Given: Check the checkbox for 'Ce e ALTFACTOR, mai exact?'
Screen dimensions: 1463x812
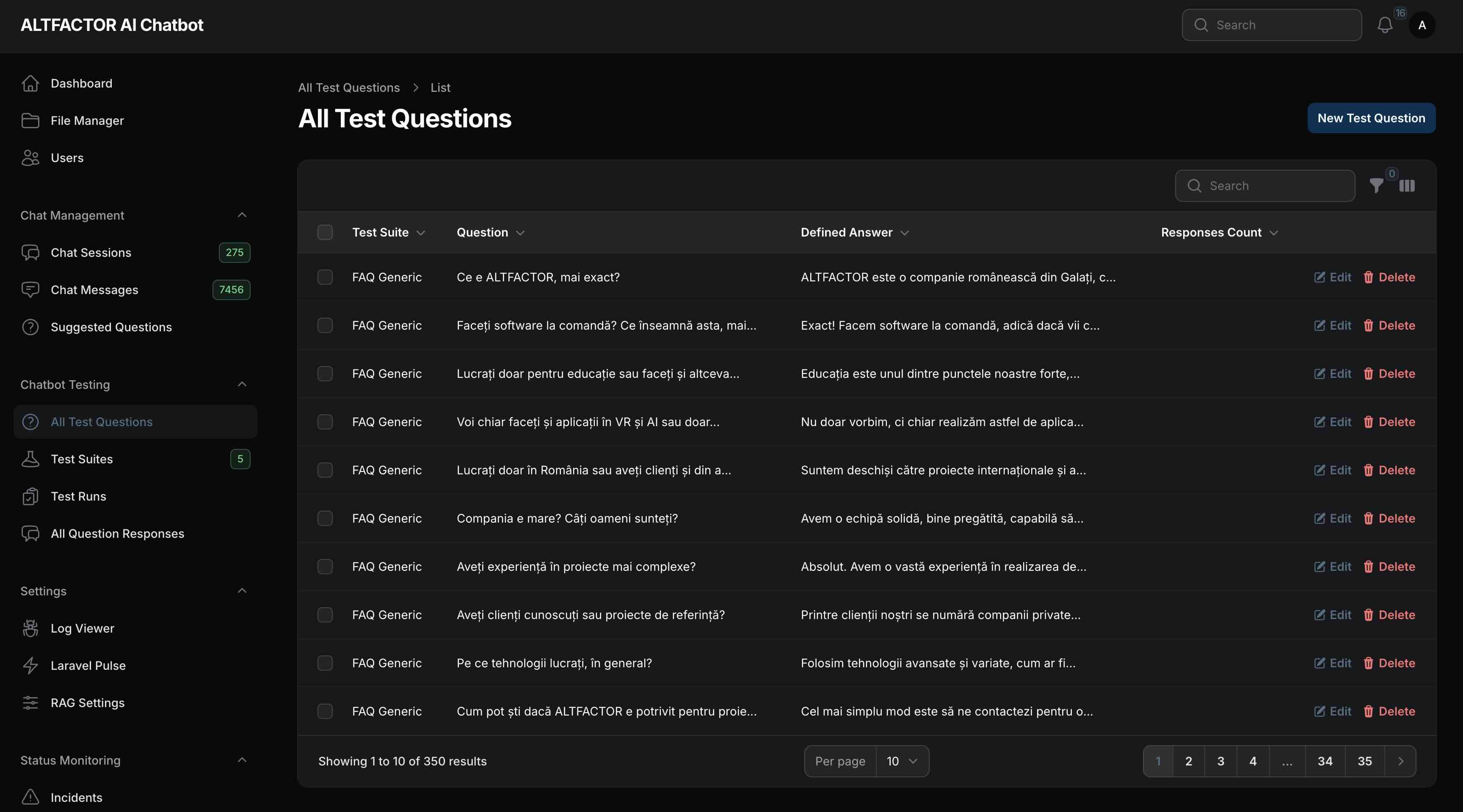Looking at the screenshot, I should pos(325,277).
